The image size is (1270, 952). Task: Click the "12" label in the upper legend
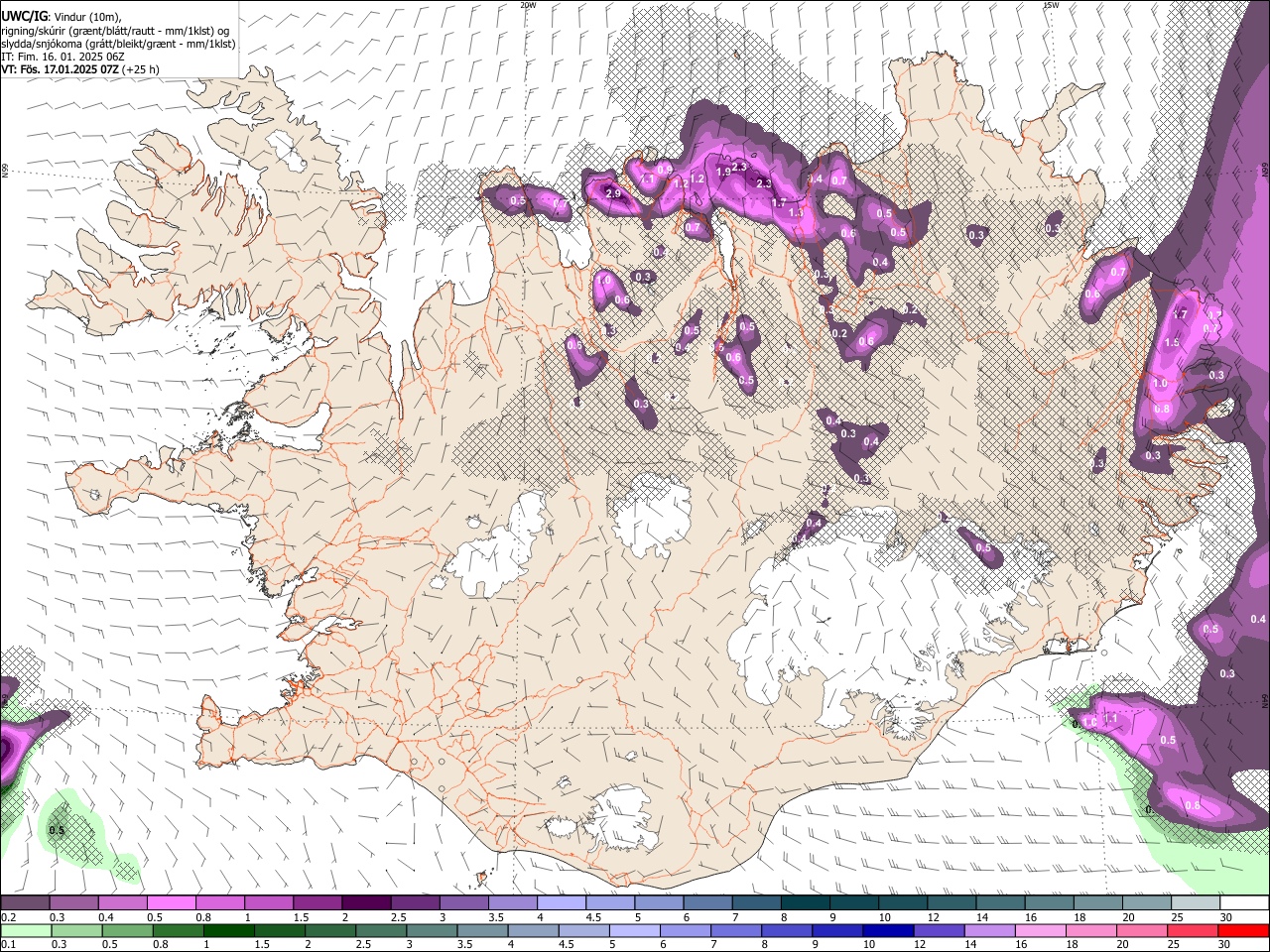tap(932, 917)
